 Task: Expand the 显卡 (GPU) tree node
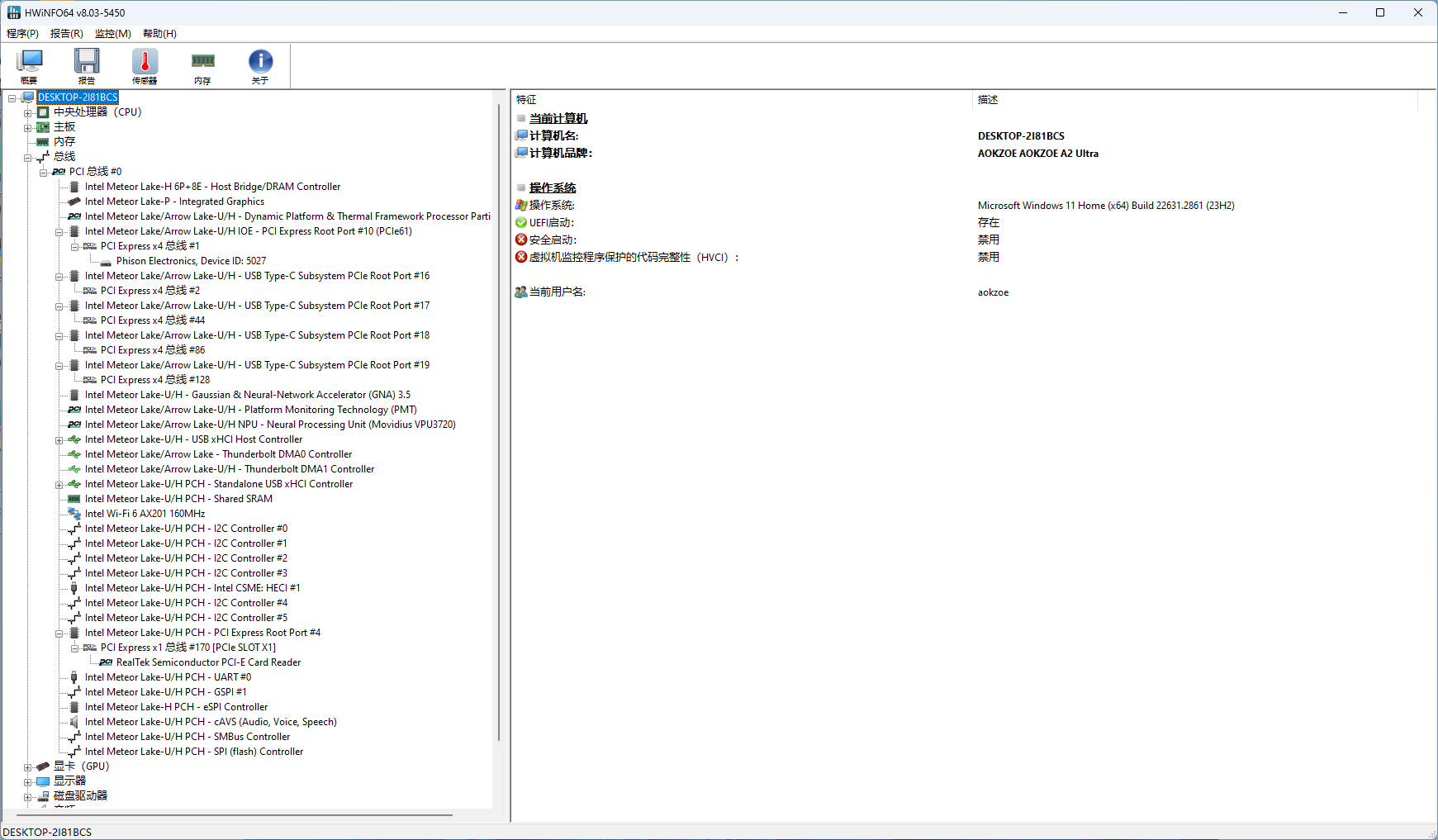coord(28,767)
